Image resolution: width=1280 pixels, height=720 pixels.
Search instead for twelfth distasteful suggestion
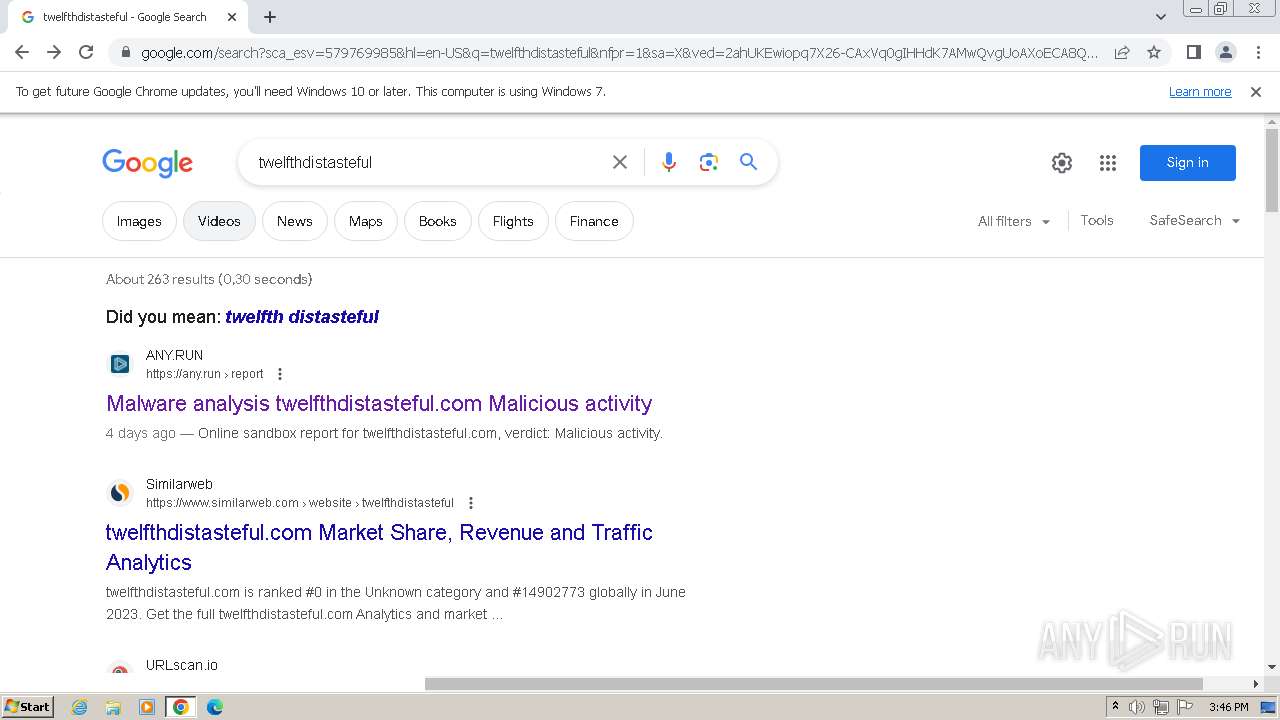point(302,317)
